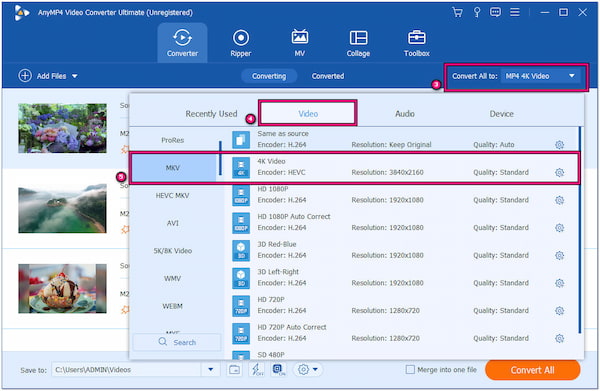Open the output folder icon

coord(234,370)
